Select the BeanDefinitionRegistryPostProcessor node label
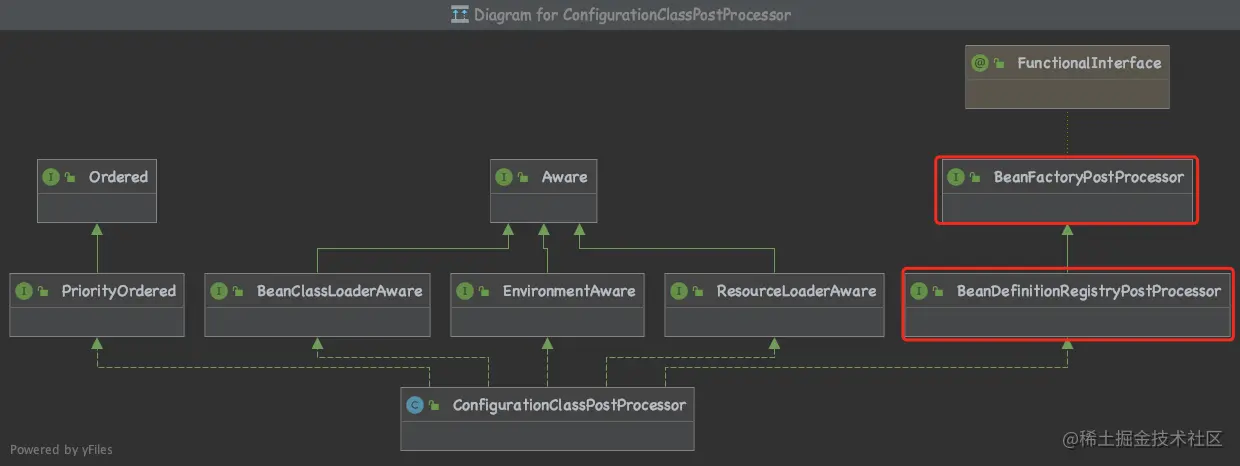 1088,291
